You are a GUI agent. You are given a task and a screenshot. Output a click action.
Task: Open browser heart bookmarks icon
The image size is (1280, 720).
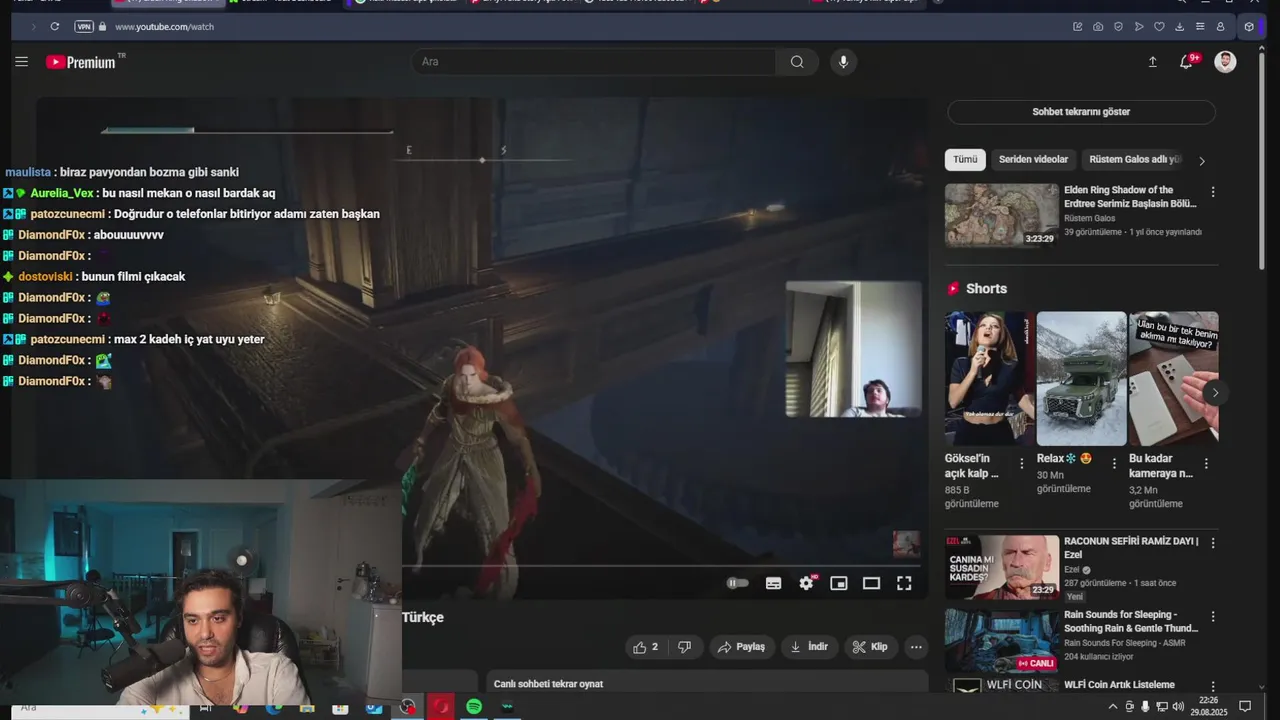(x=1159, y=27)
